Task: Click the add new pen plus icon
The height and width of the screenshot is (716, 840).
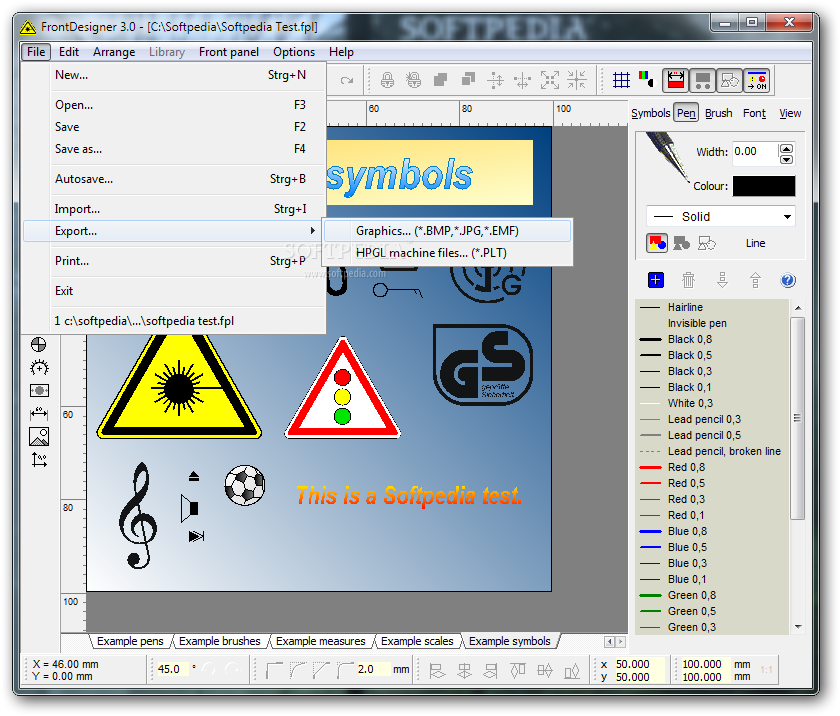Action: [656, 280]
